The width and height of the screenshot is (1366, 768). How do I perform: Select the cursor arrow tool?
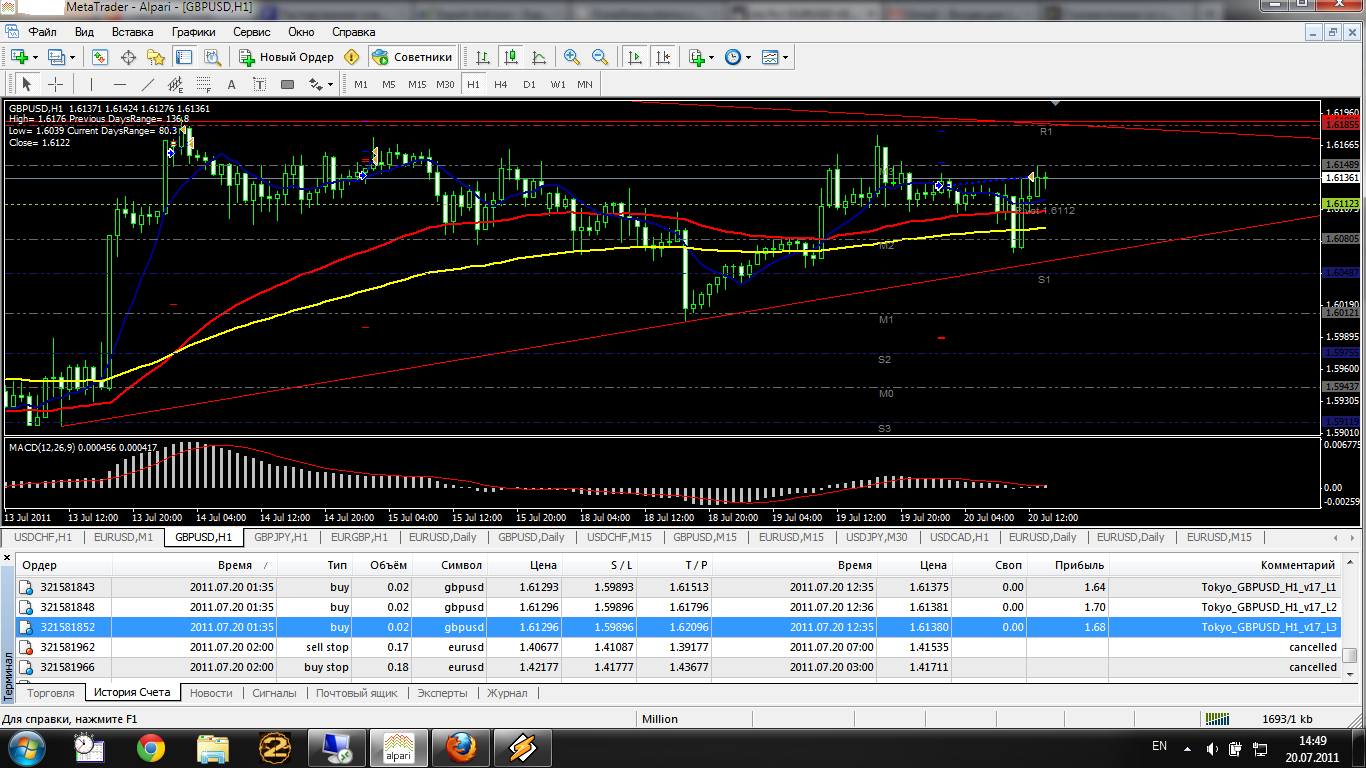[27, 84]
